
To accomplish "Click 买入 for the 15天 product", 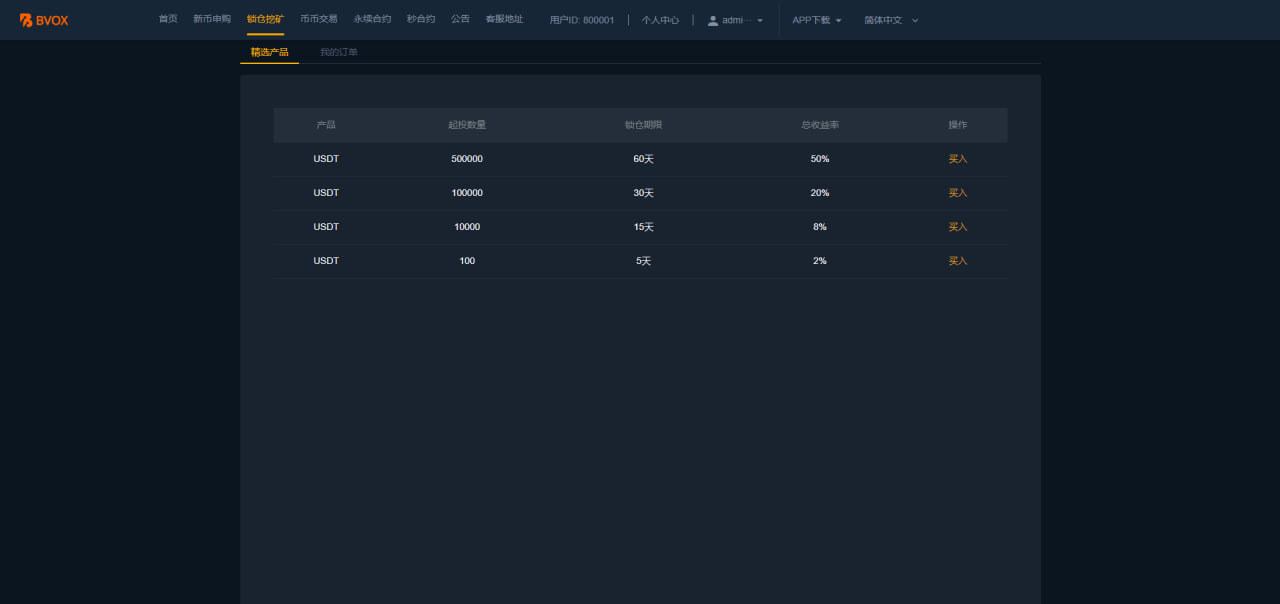I will point(958,227).
